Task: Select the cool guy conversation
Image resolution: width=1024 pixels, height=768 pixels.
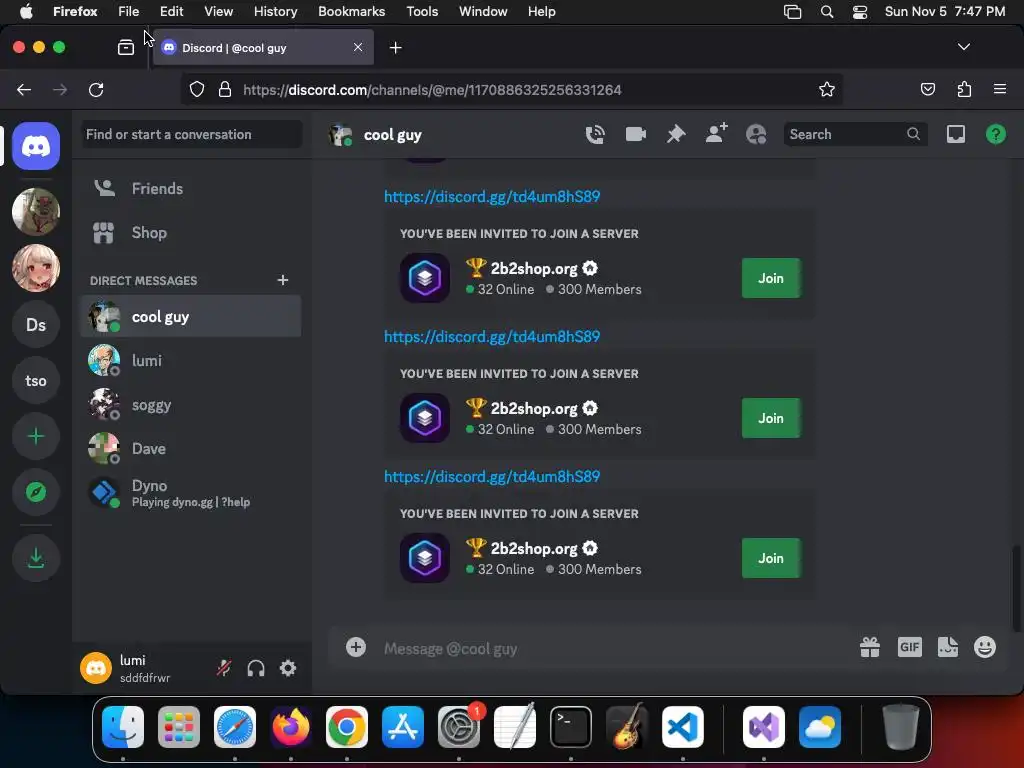Action: 191,316
